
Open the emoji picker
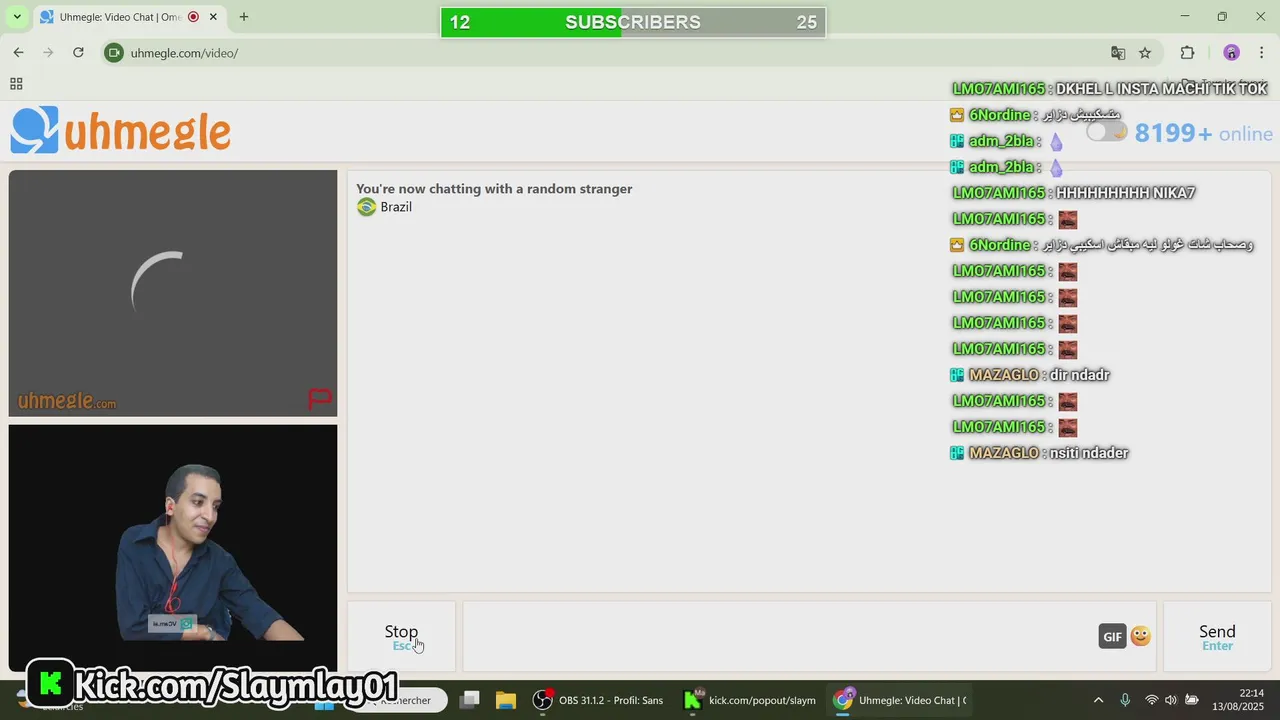(x=1141, y=636)
